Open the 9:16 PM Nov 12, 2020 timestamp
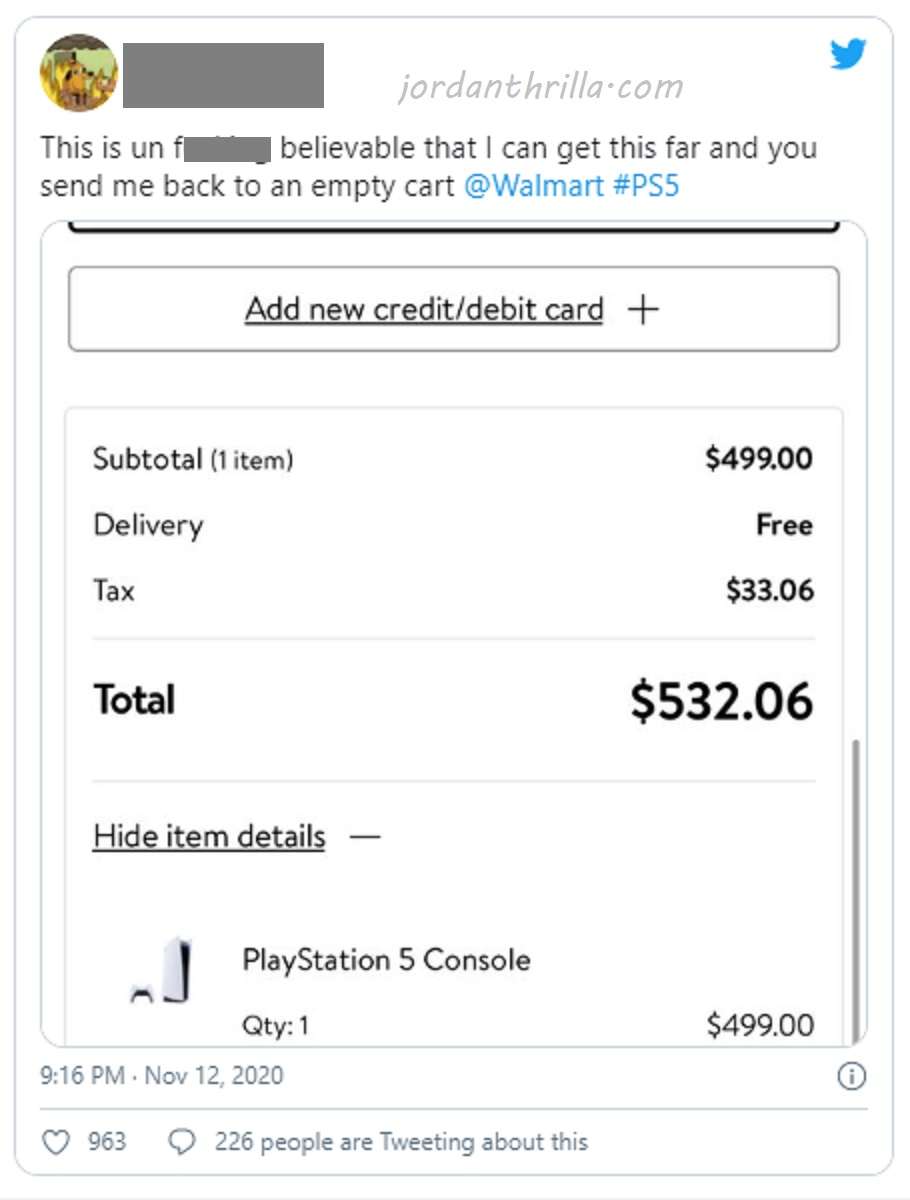 click(x=161, y=1076)
